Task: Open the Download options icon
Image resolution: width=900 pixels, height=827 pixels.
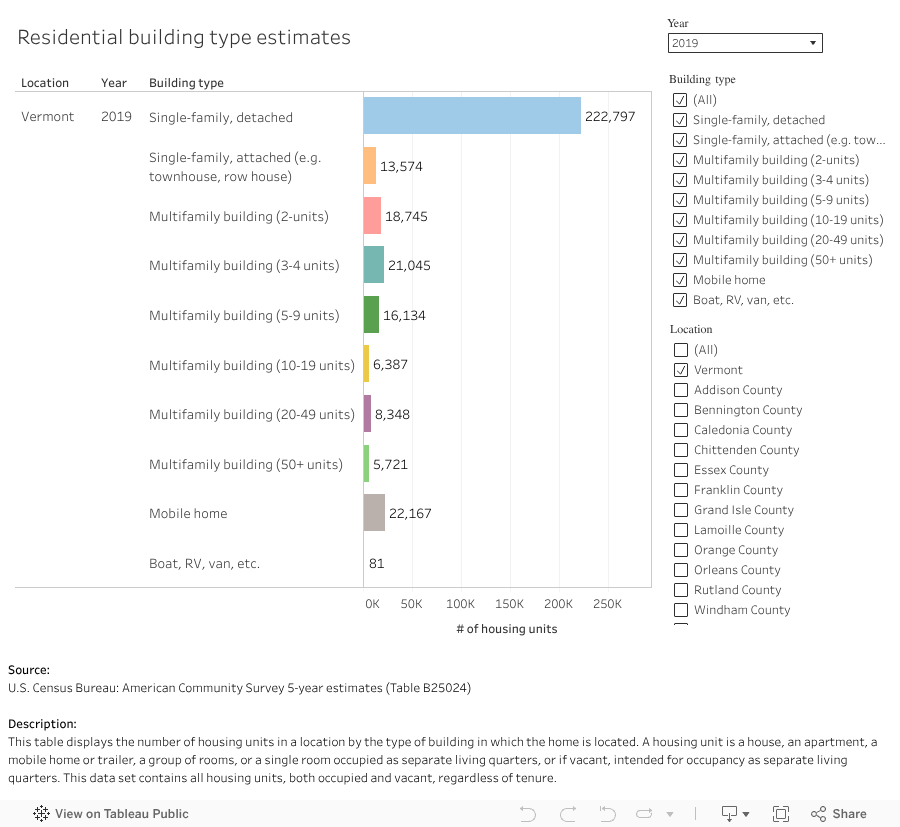Action: pyautogui.click(x=727, y=813)
